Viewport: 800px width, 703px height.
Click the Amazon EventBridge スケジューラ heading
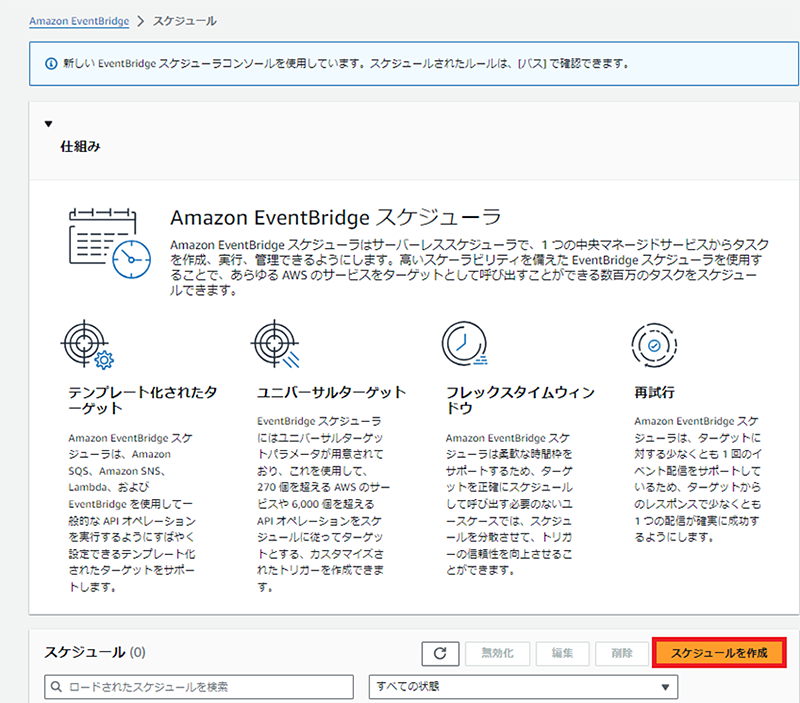336,217
